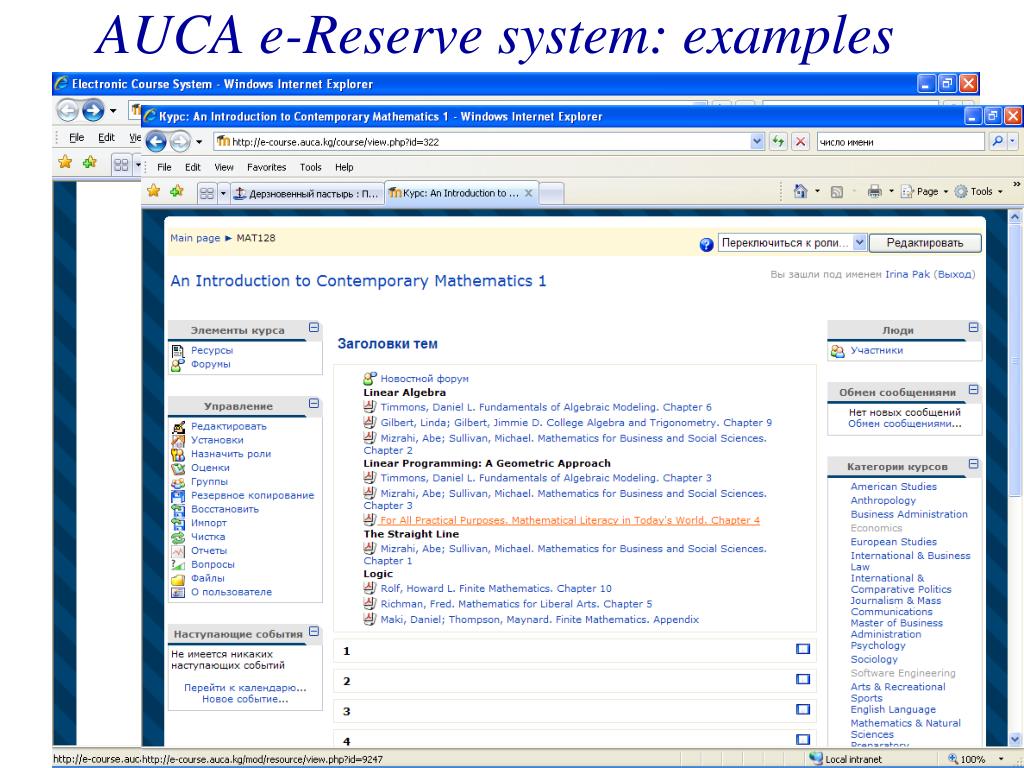Open the File menu in front window
Screen dimensions: 1024x768
pos(165,167)
